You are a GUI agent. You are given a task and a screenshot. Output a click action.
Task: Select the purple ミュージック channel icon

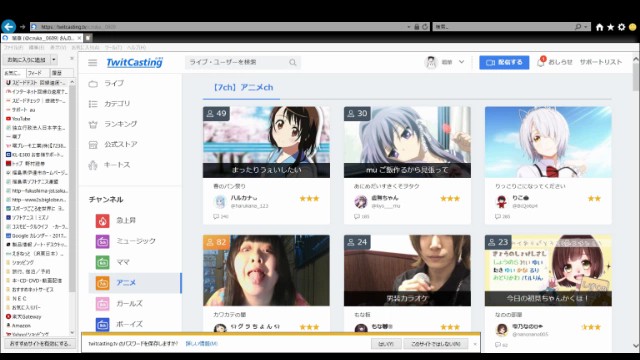(x=102, y=241)
